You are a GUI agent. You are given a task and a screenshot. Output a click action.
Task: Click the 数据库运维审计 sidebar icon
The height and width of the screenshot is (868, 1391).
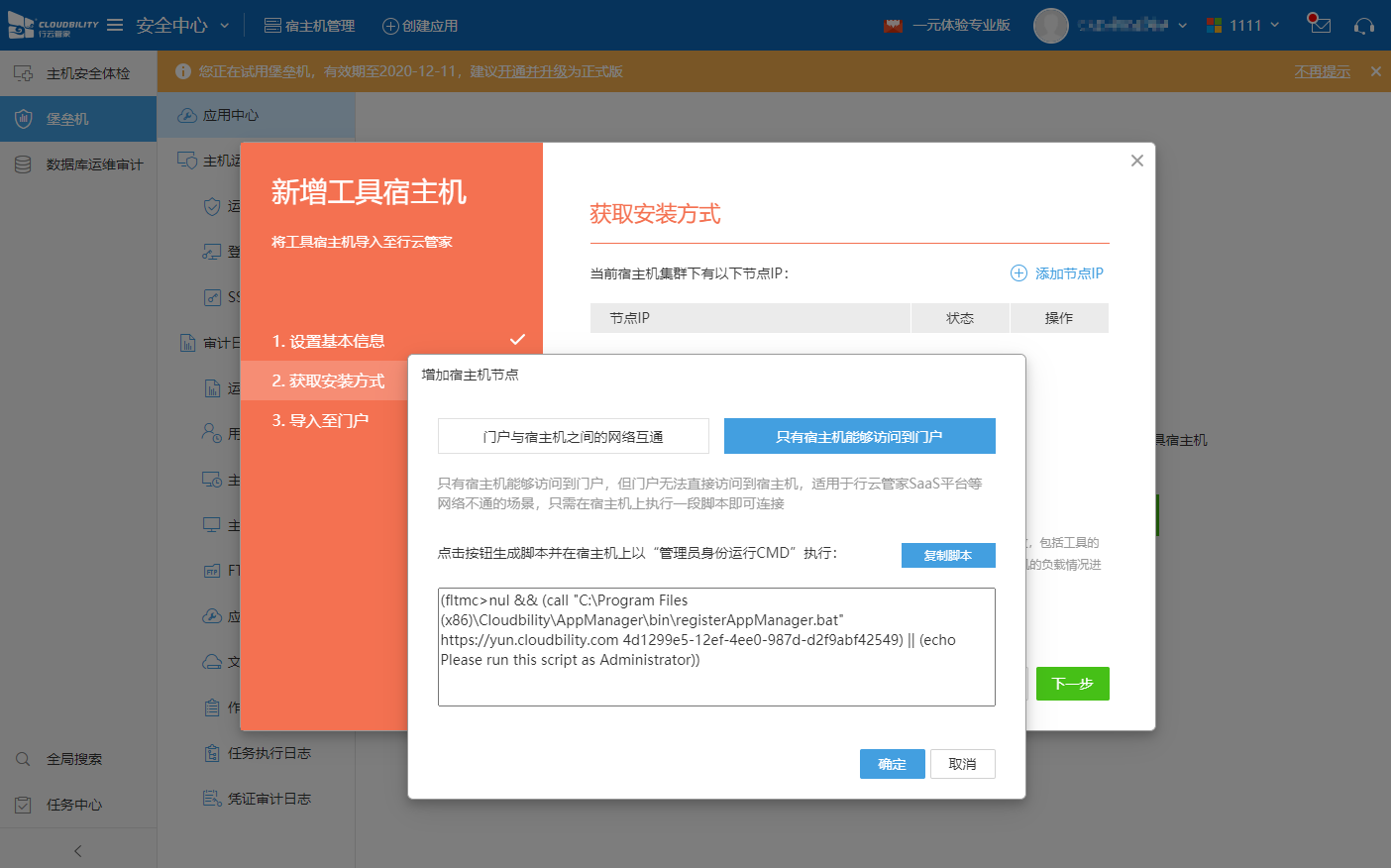pyautogui.click(x=23, y=164)
